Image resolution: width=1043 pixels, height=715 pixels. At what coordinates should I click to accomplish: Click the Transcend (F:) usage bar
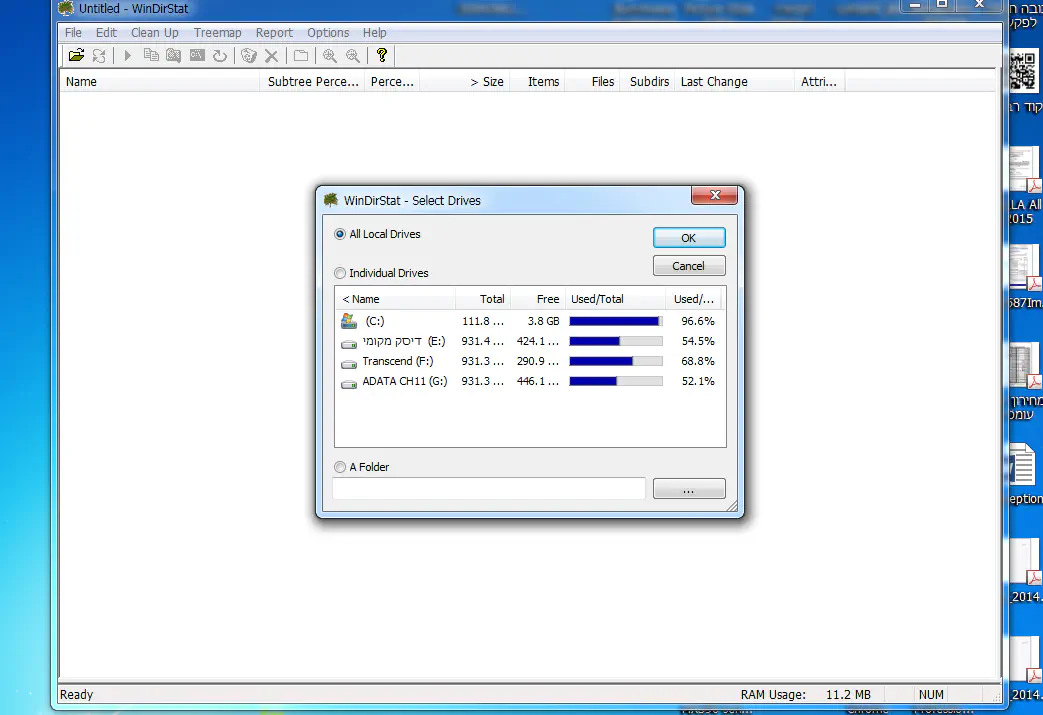pyautogui.click(x=615, y=361)
